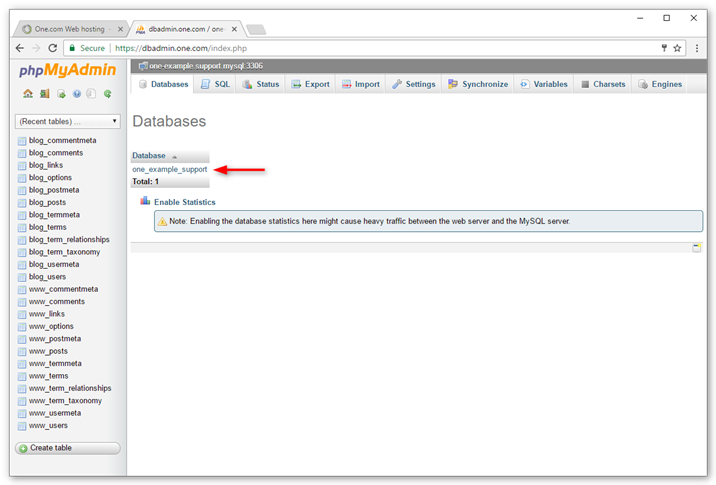Viewport: 716px width, 485px height.
Task: Select the www_options table in sidebar
Action: (51, 327)
